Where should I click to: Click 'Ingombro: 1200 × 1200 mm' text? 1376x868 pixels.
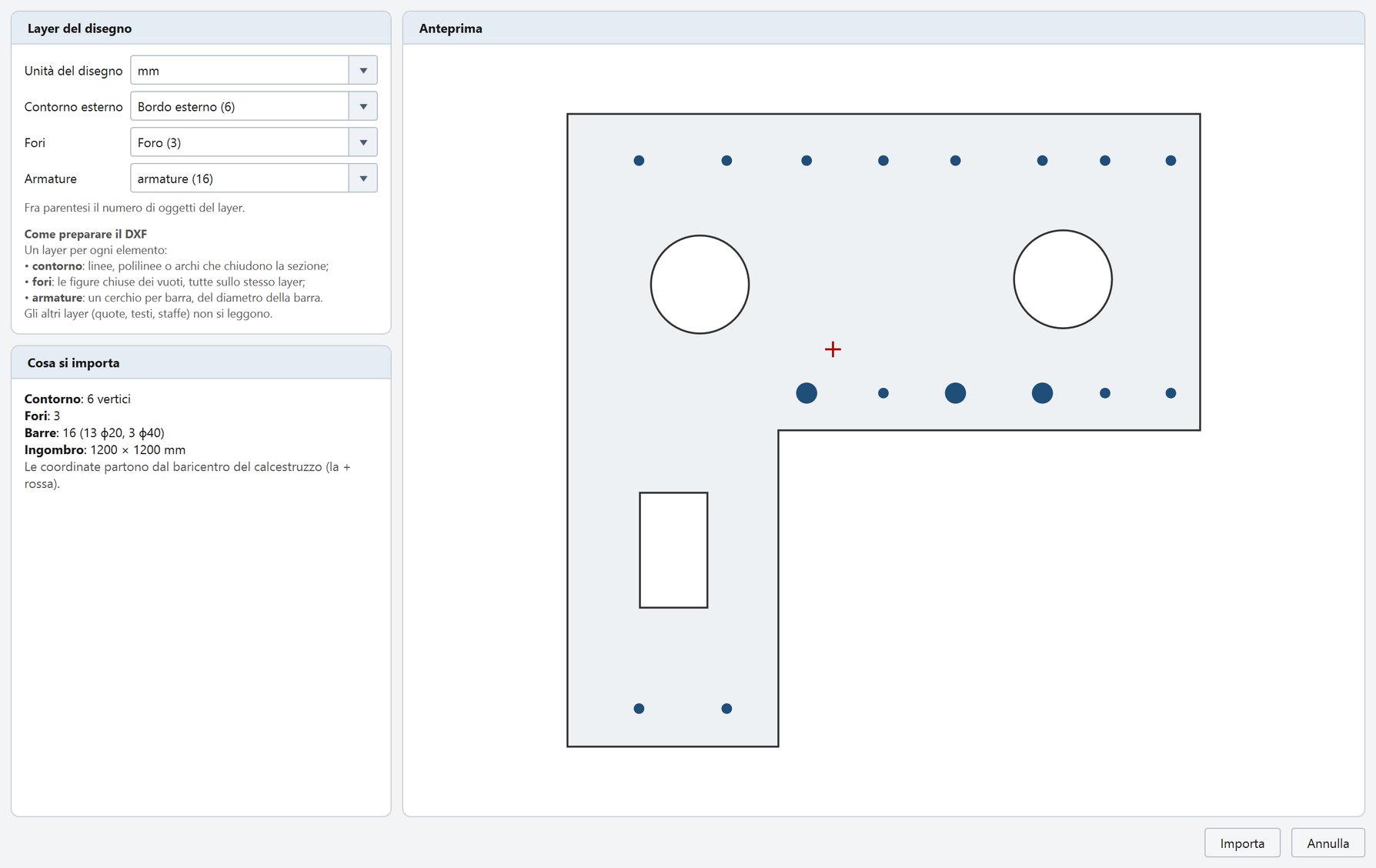[105, 449]
